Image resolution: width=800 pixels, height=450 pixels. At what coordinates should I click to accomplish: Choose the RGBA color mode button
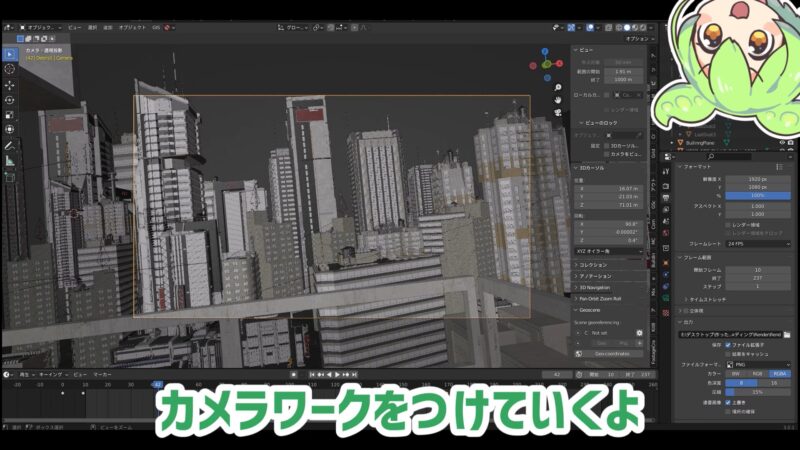point(777,374)
